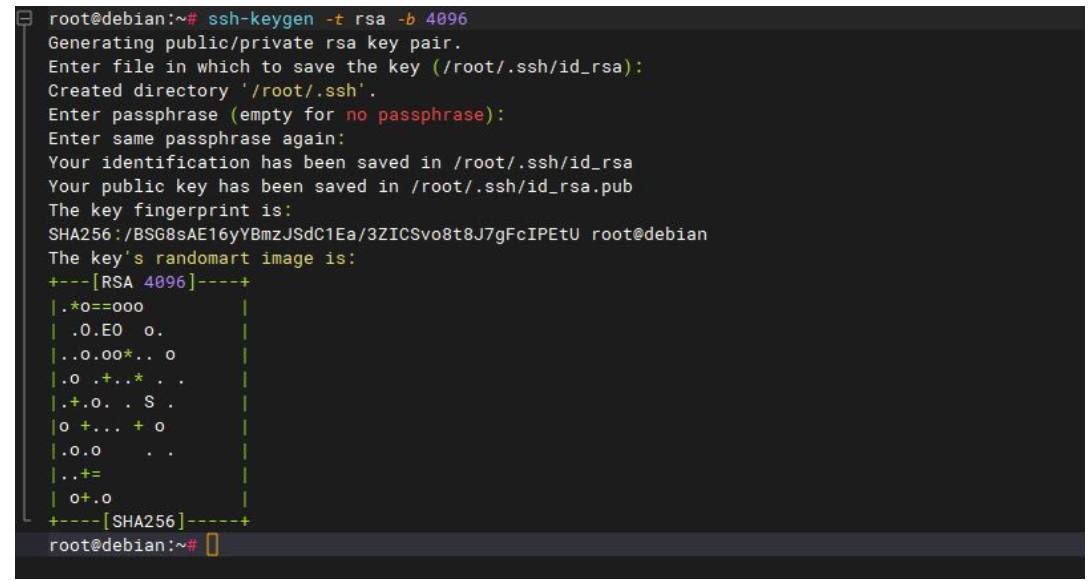
Task: Click the "Your identification has been saved" line
Action: (x=340, y=162)
